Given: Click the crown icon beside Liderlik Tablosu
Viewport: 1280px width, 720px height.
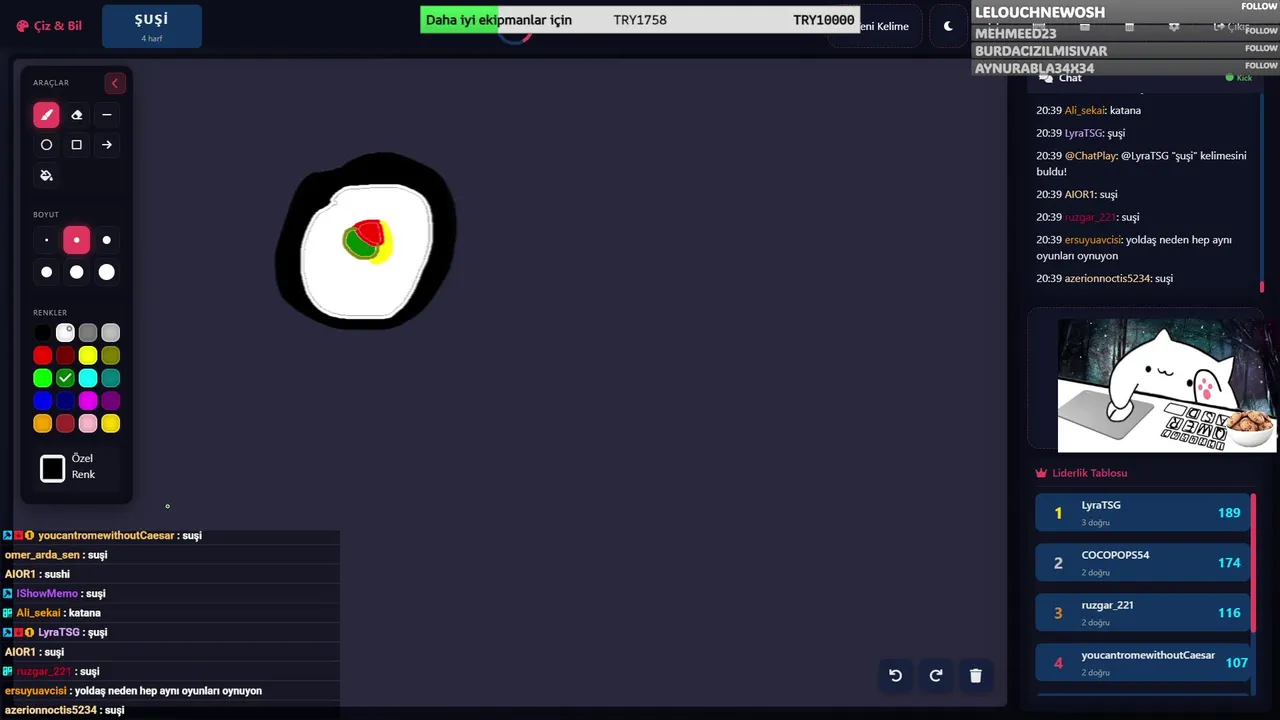Looking at the screenshot, I should pos(1041,473).
